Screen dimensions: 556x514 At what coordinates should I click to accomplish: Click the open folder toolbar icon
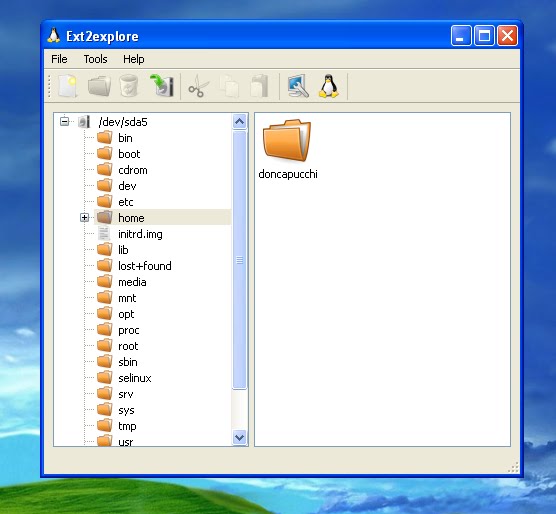click(99, 86)
